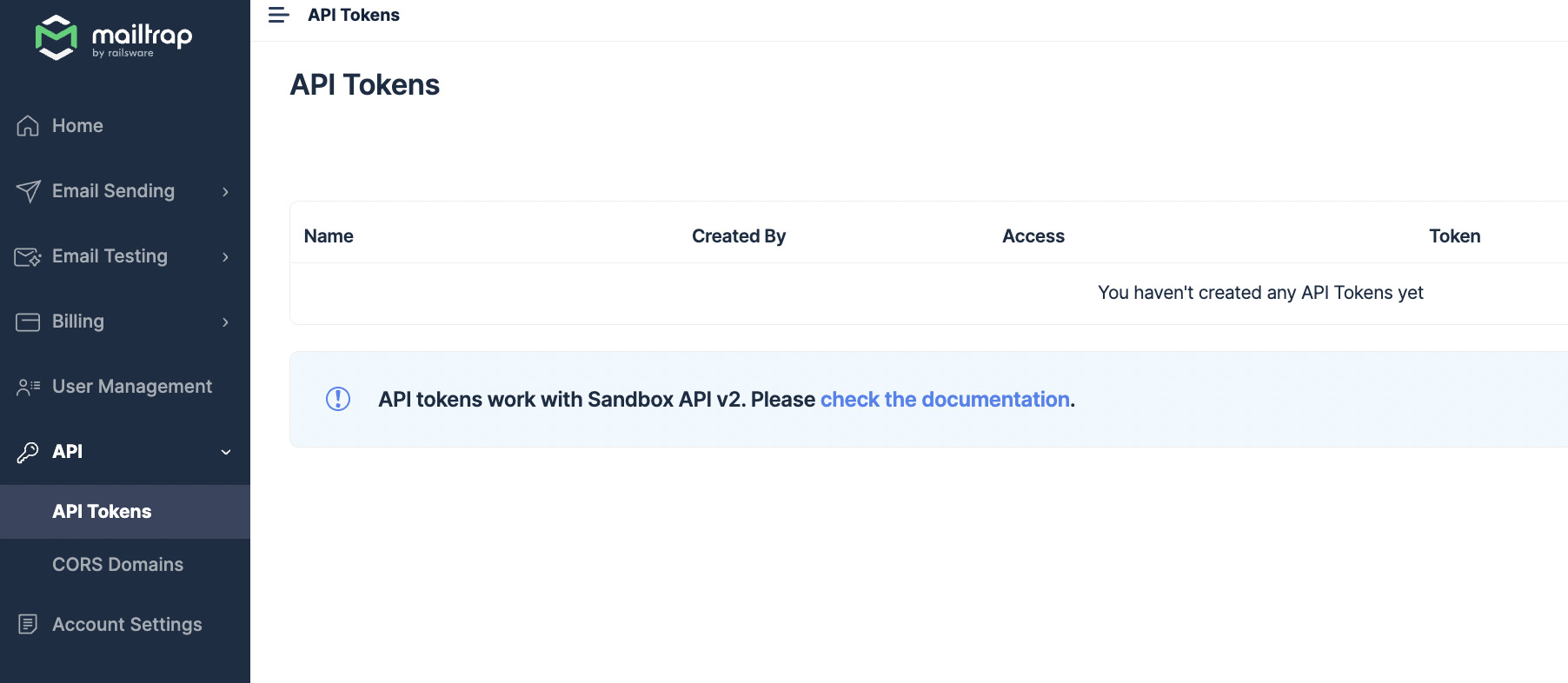Screen dimensions: 1568x683
Task: Click the User Management people icon
Action: [x=28, y=387]
